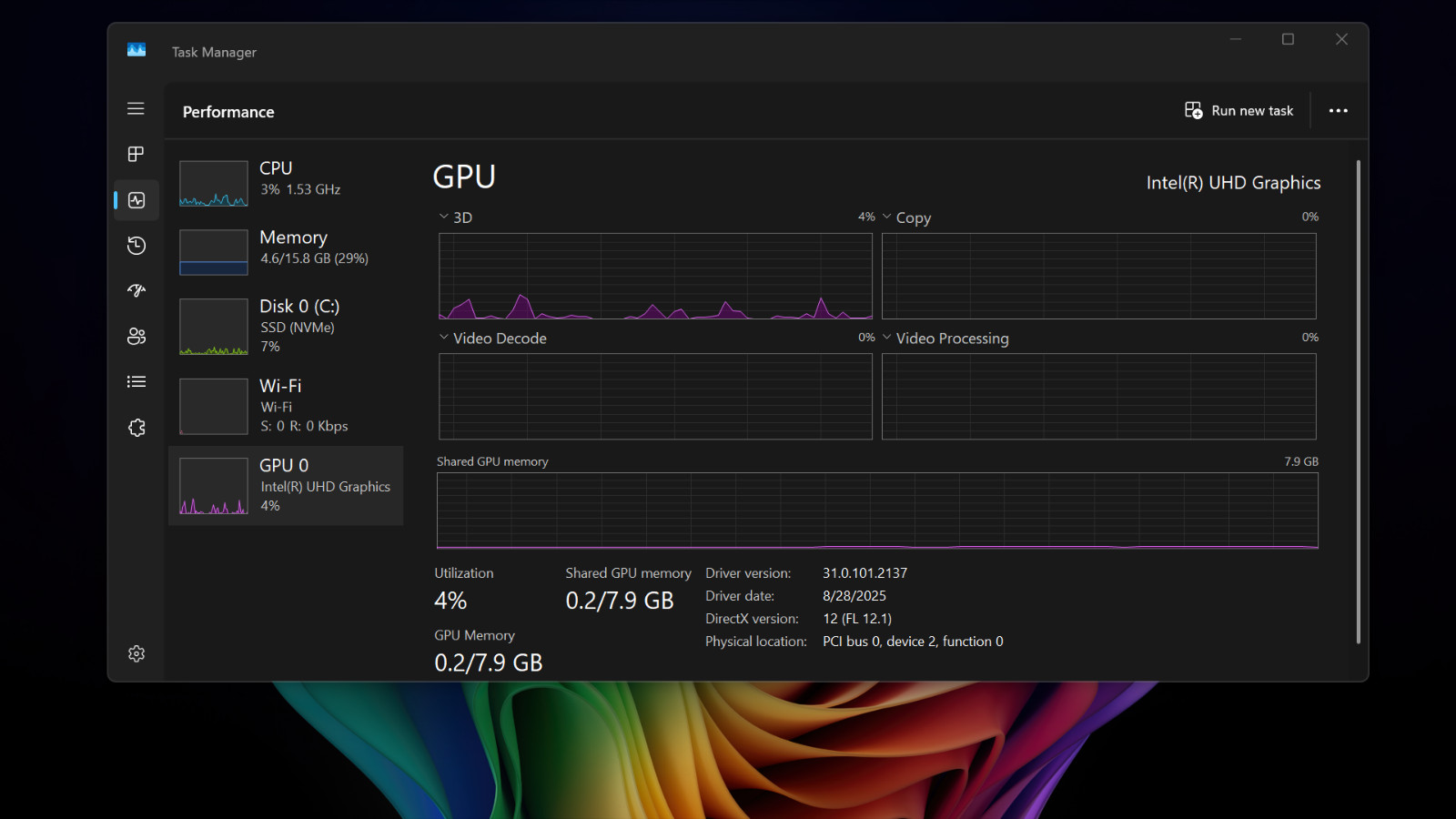This screenshot has height=819, width=1456.
Task: Open the hamburger navigation menu
Action: [x=136, y=109]
